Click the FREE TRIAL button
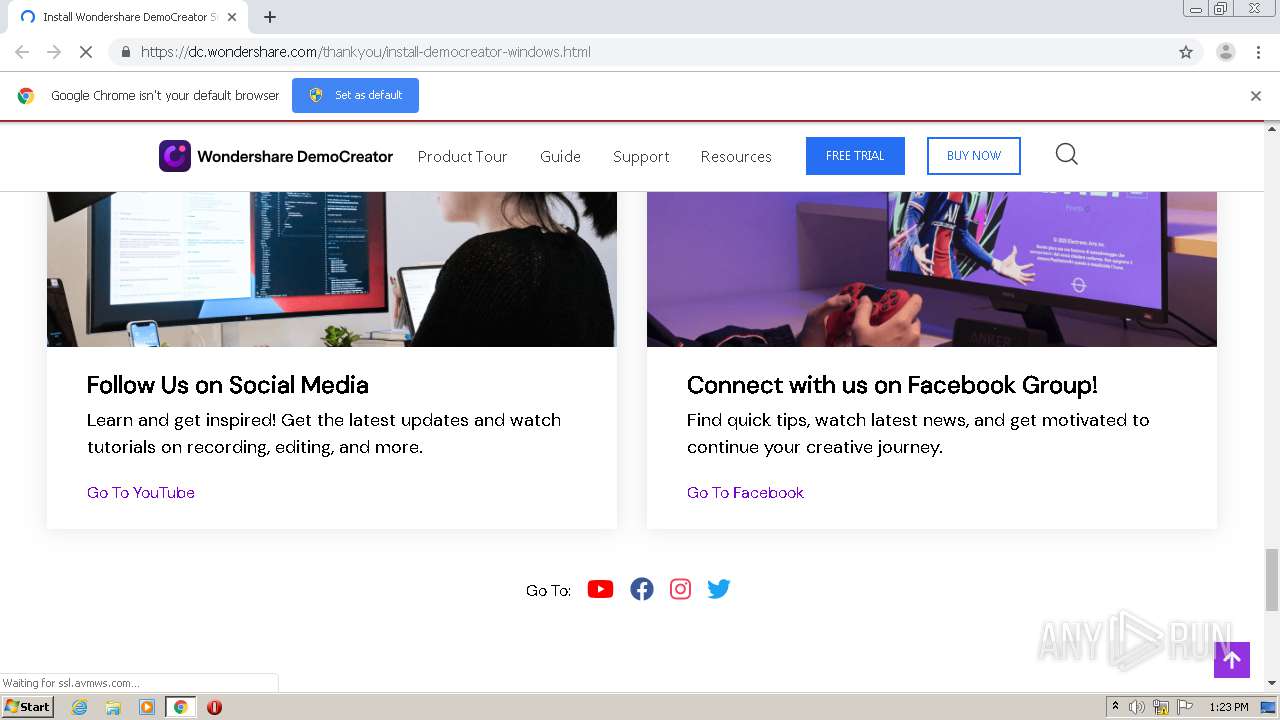Screen dimensions: 1280x720 tap(855, 156)
